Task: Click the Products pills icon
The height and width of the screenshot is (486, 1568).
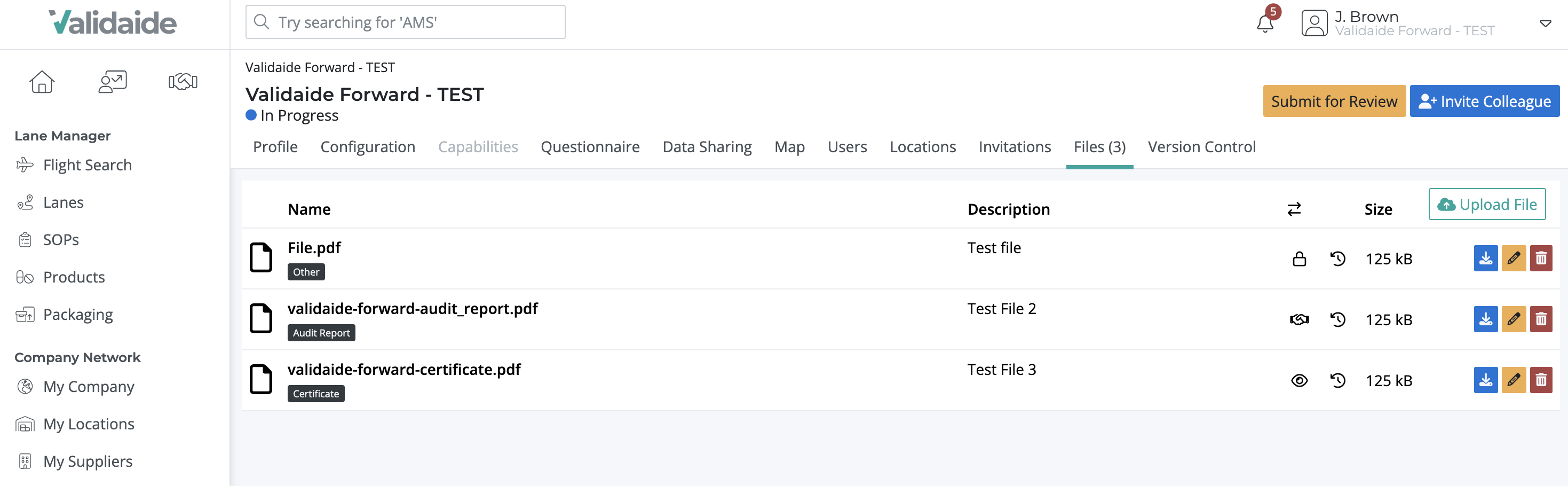Action: tap(25, 277)
